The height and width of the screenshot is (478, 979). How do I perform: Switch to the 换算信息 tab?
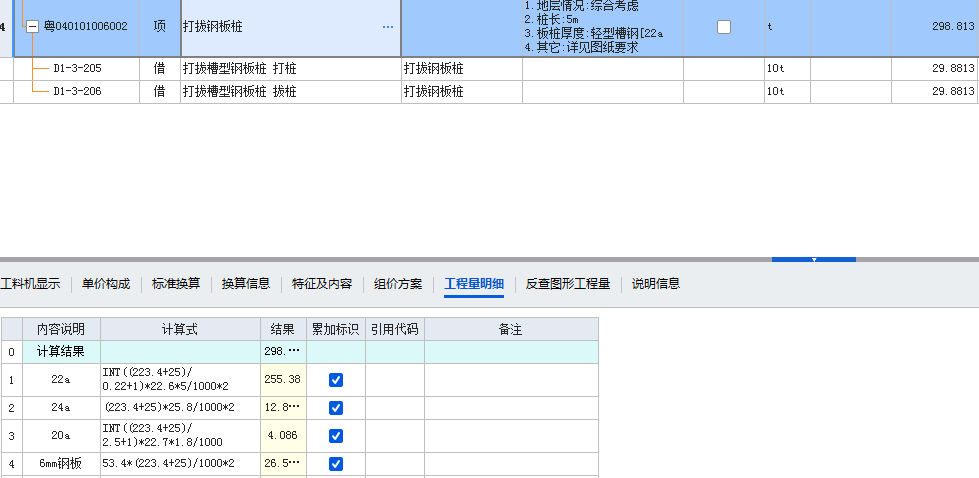tap(246, 284)
